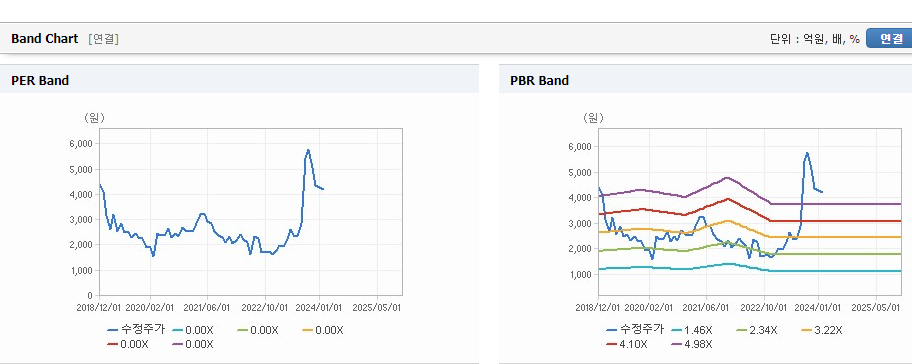Toggle teal 0.00X series in PER legend
Screen dimensions: 912x364
point(193,330)
